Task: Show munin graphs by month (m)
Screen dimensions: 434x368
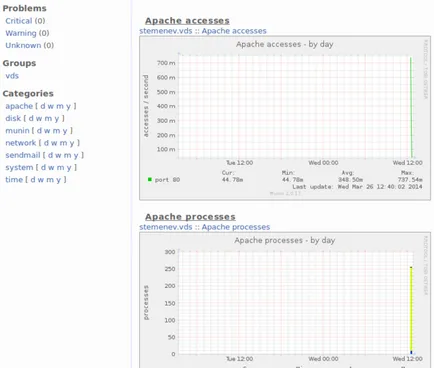Action: 56,131
